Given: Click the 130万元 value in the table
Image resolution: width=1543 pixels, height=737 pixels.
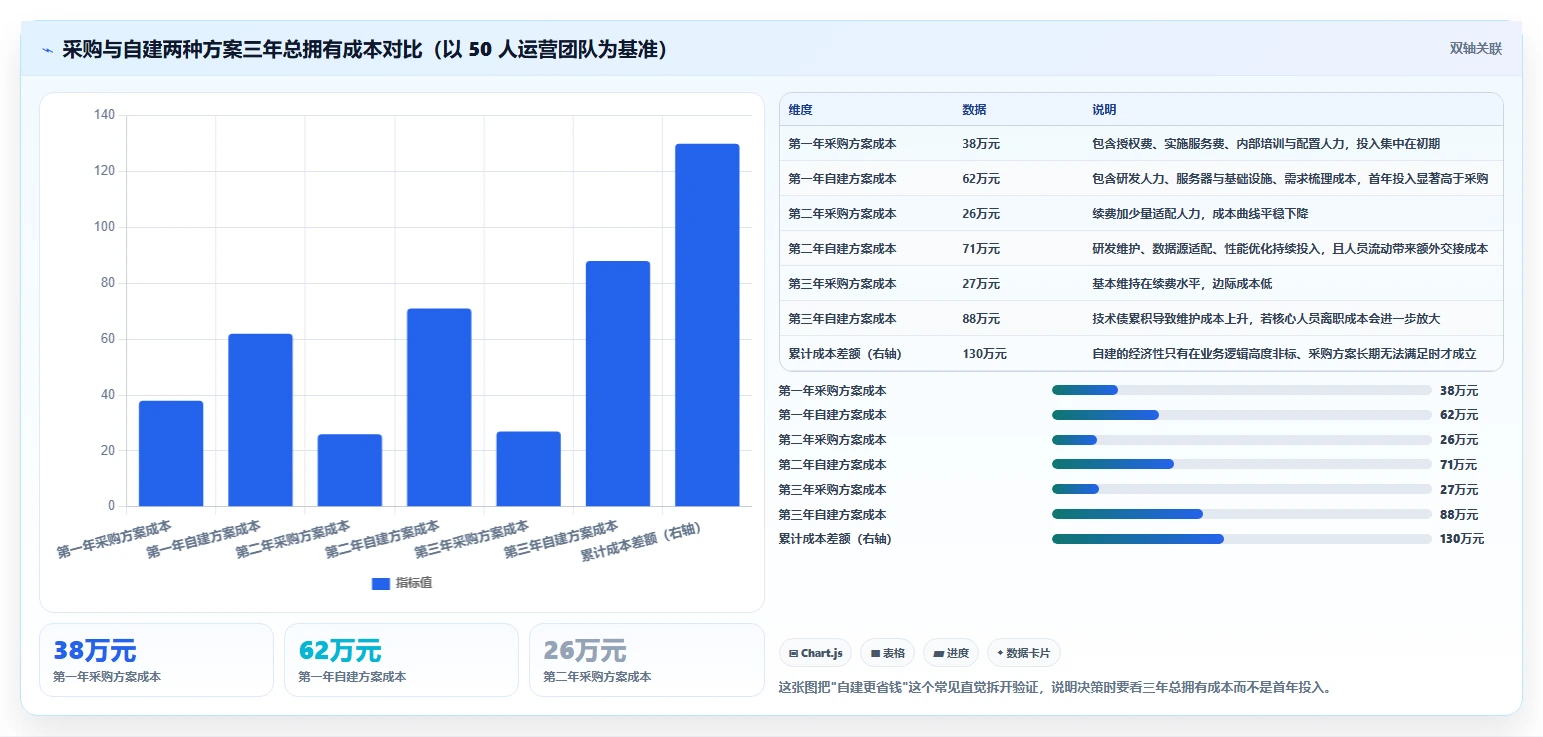Looking at the screenshot, I should click(984, 354).
